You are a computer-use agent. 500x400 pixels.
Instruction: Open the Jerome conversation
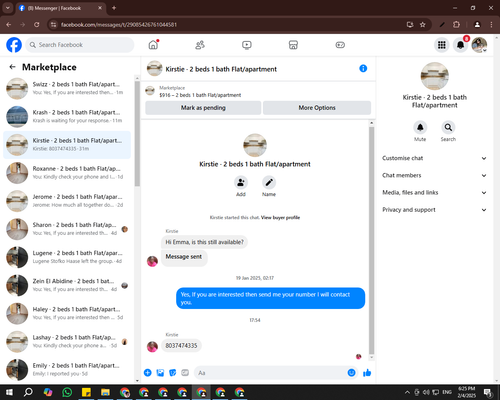(x=67, y=201)
